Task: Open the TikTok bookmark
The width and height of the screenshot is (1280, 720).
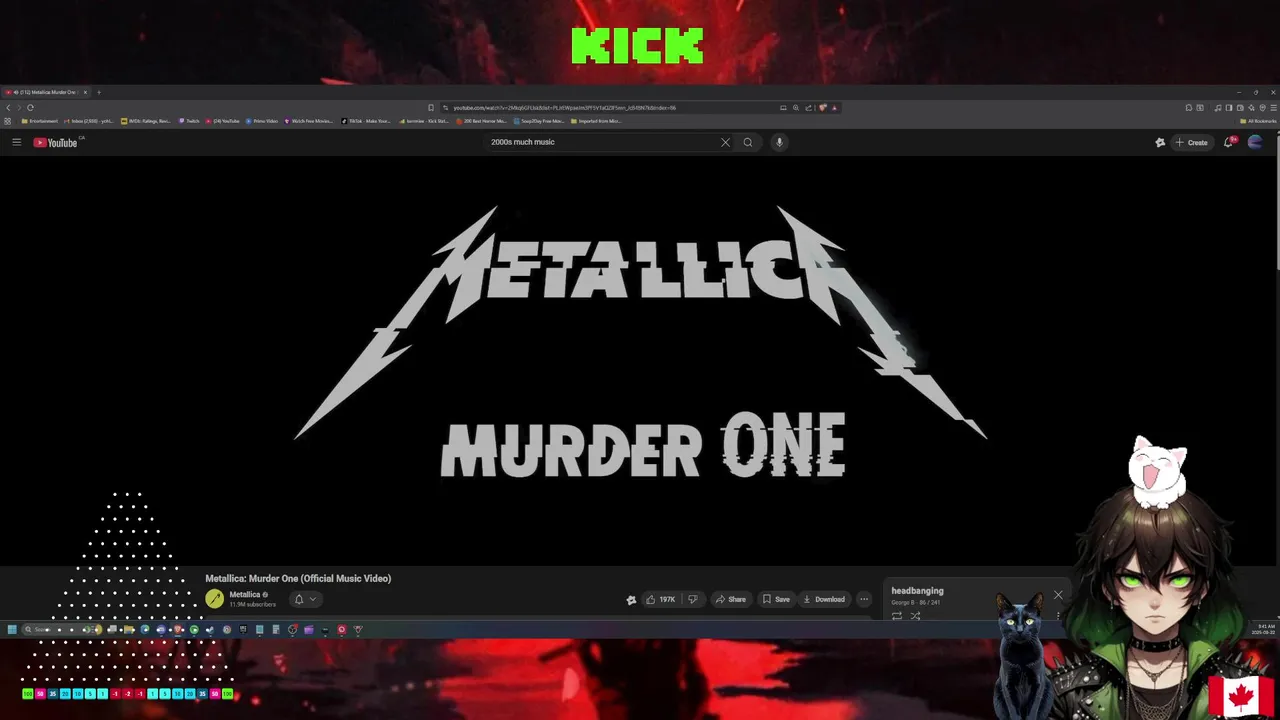Action: pyautogui.click(x=366, y=121)
